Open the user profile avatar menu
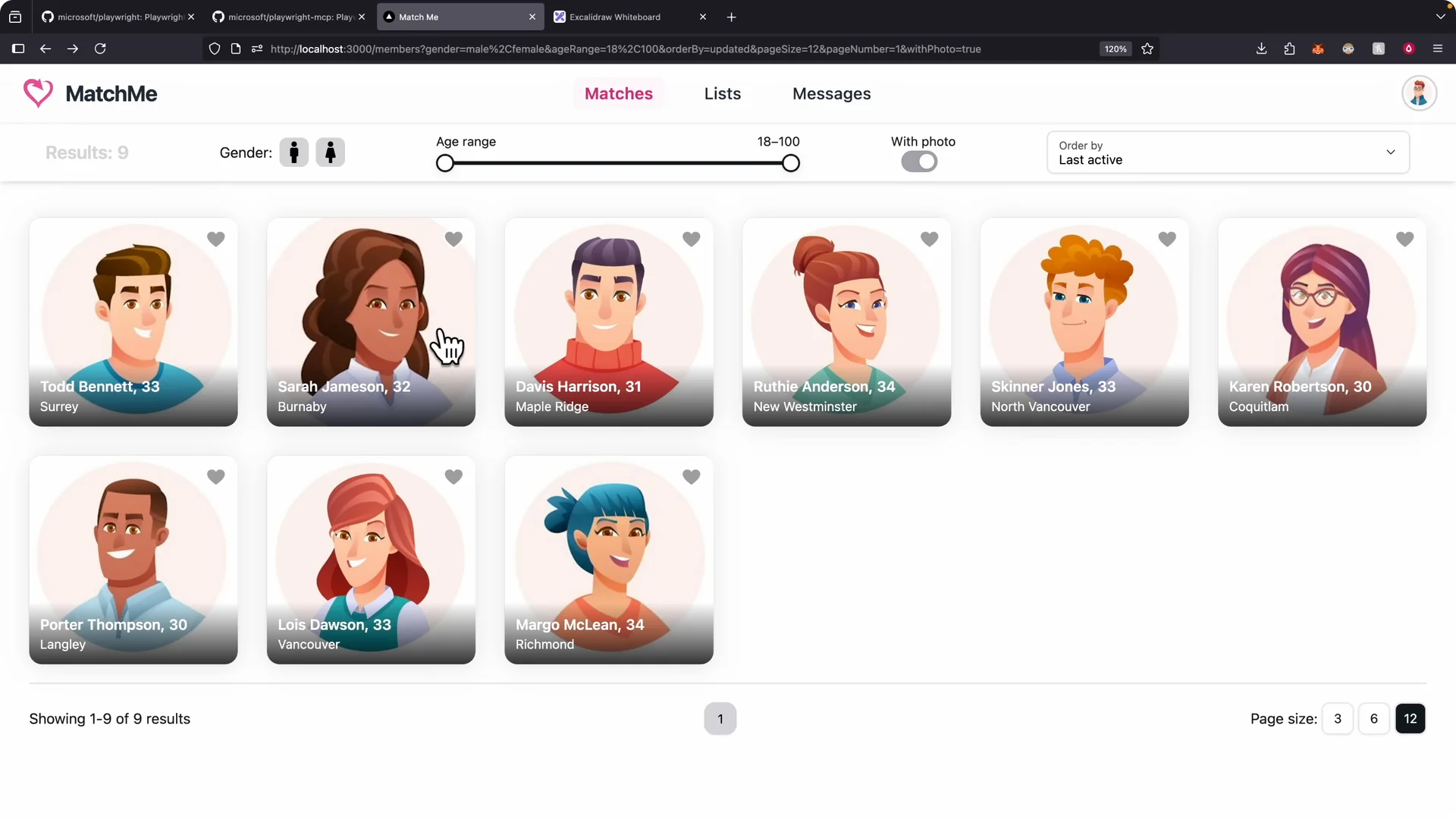Screen dimensions: 1456x819 point(1419,93)
